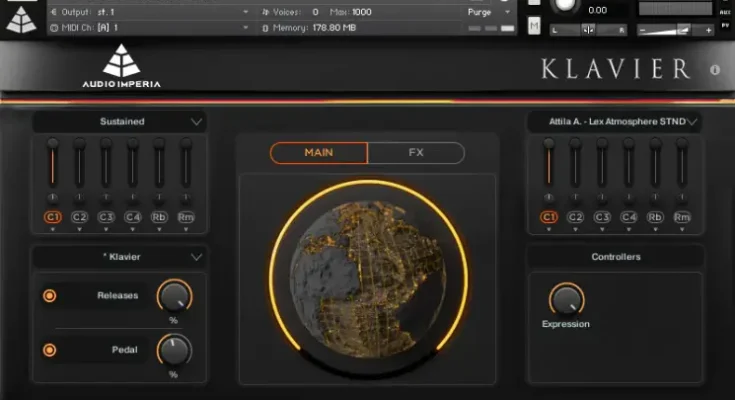Switch to the FX tab
The width and height of the screenshot is (735, 400).
pos(416,153)
